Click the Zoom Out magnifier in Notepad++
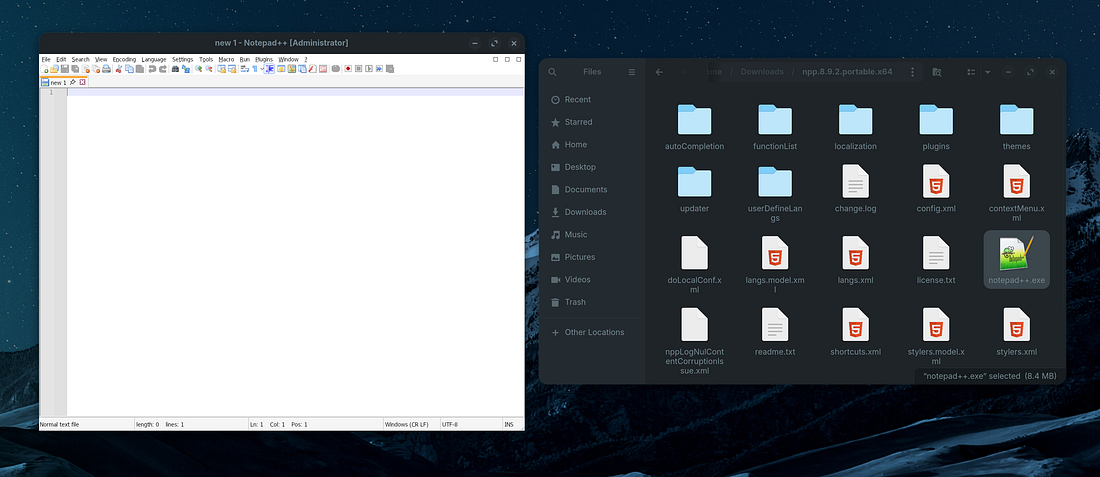Viewport: 1100px width, 477px height. point(209,69)
